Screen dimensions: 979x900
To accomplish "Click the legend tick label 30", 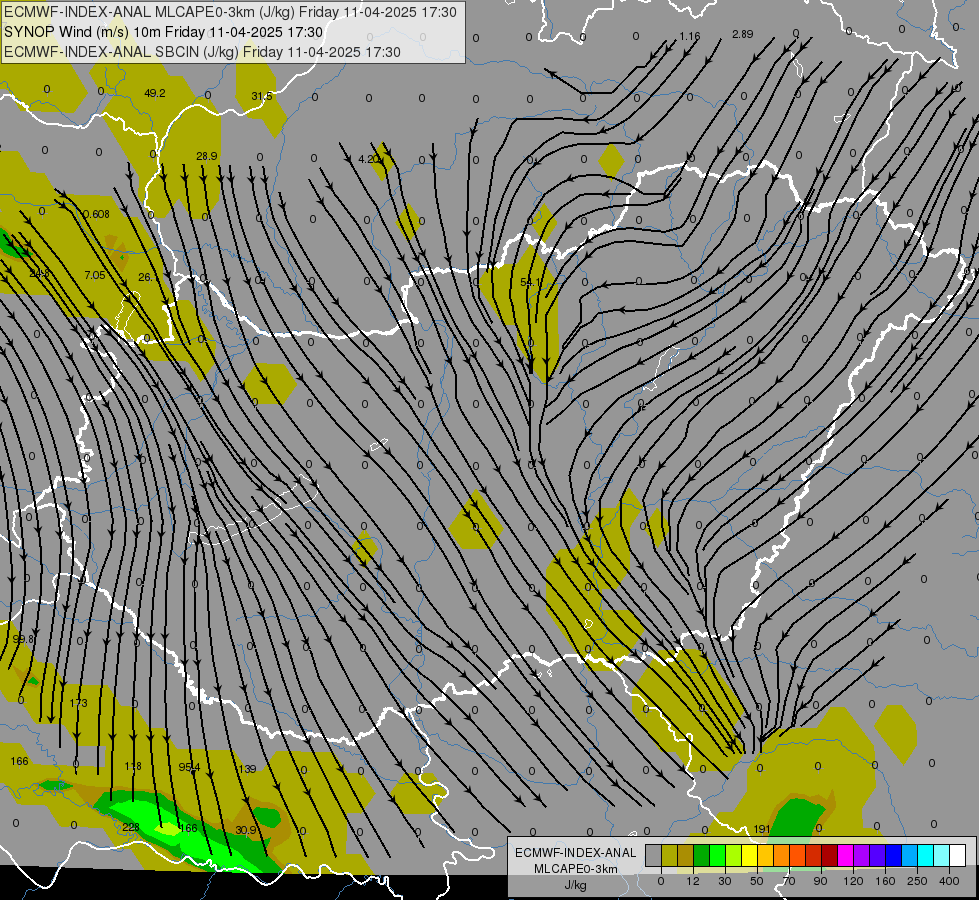I will click(x=725, y=881).
